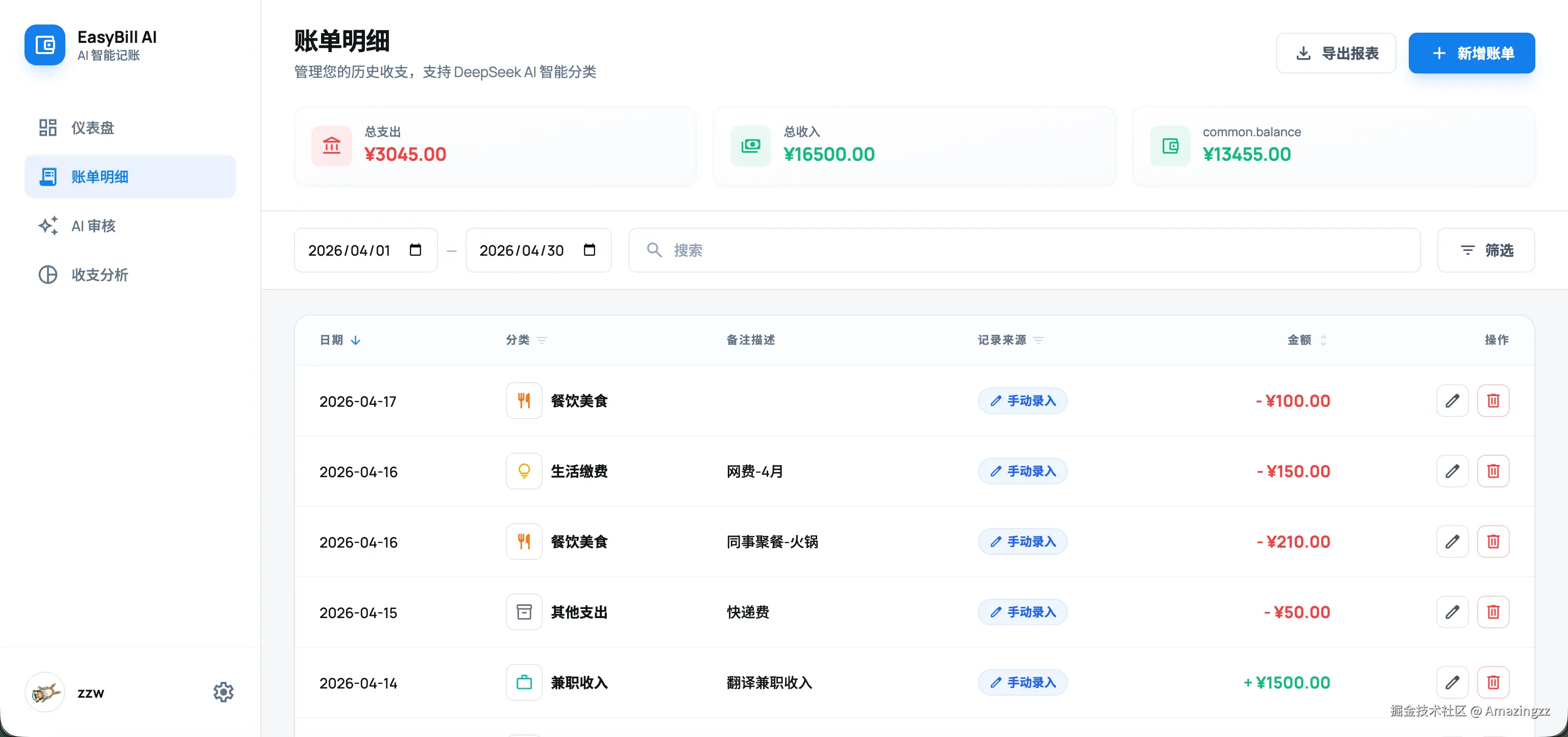Click the 同事聚餐-火锅 category fork icon
This screenshot has height=737, width=1568.
524,542
